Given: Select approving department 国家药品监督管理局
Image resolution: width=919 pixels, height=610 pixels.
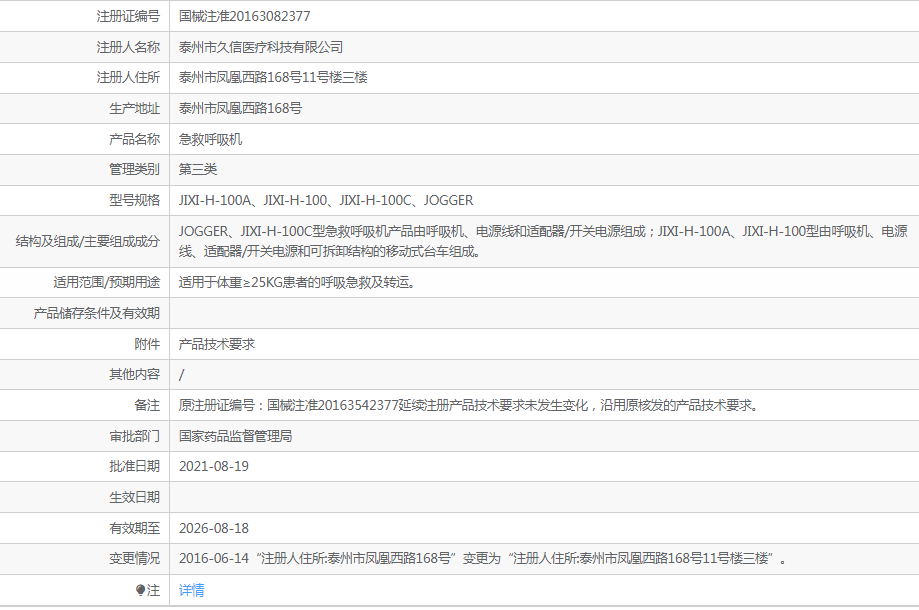Looking at the screenshot, I should (236, 437).
